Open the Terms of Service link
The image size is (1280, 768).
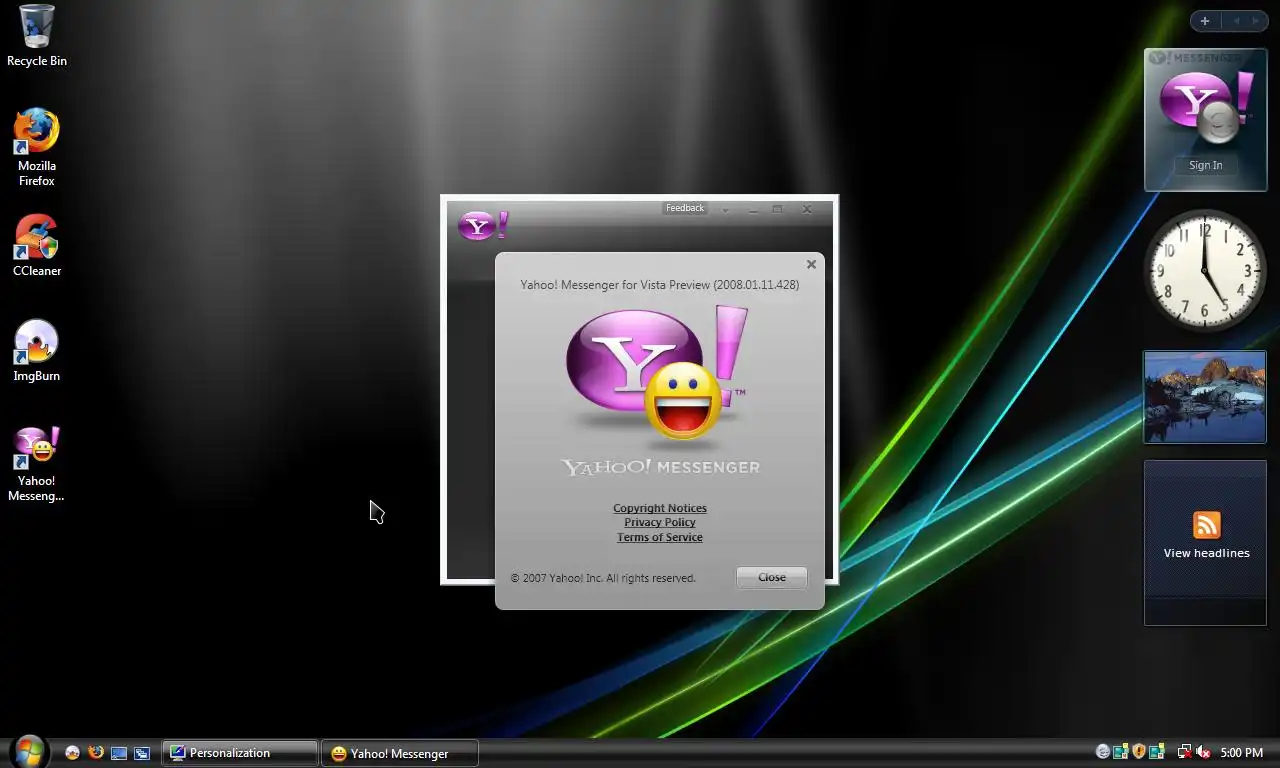pos(660,537)
